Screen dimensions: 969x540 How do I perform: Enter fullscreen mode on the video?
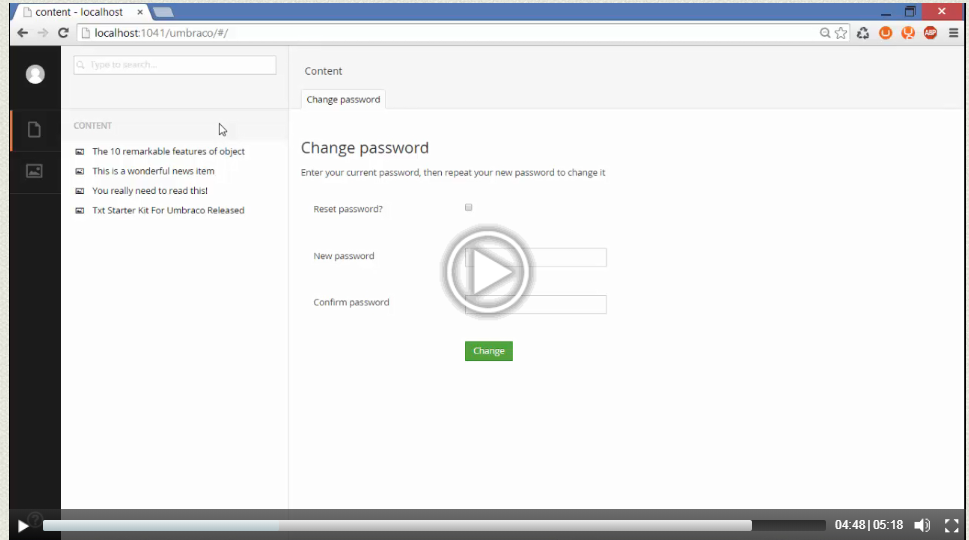[951, 525]
